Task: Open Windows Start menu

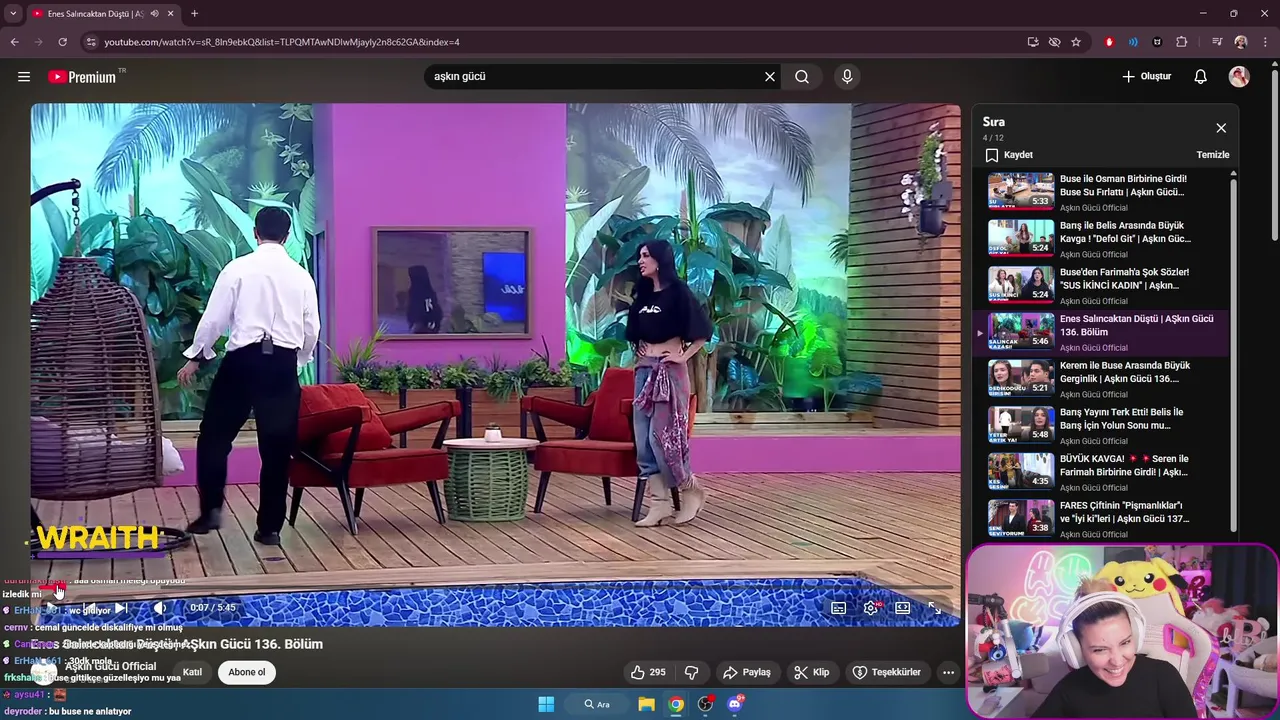Action: click(x=546, y=704)
